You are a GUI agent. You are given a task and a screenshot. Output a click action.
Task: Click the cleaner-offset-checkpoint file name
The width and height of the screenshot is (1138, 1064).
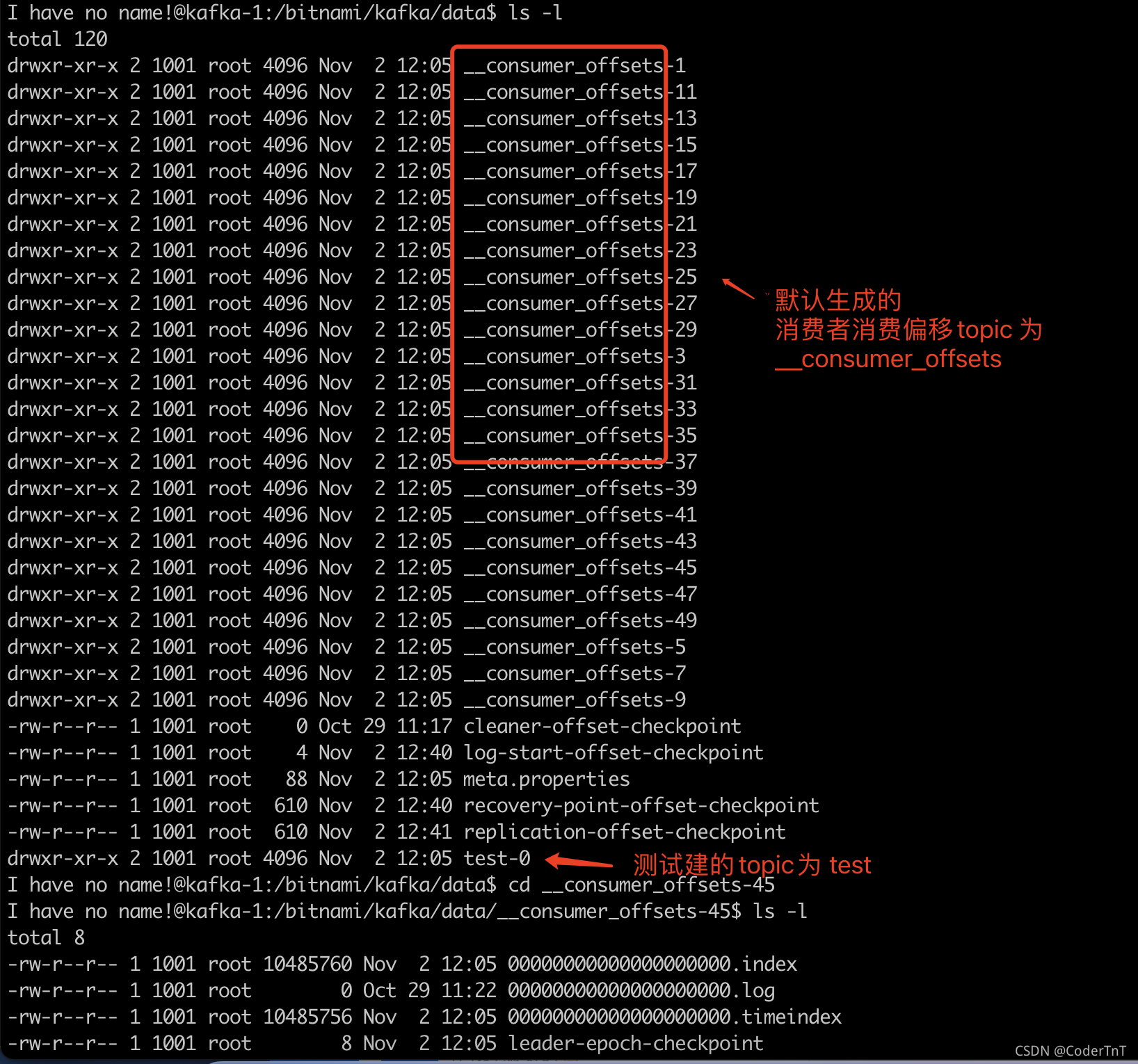(602, 726)
